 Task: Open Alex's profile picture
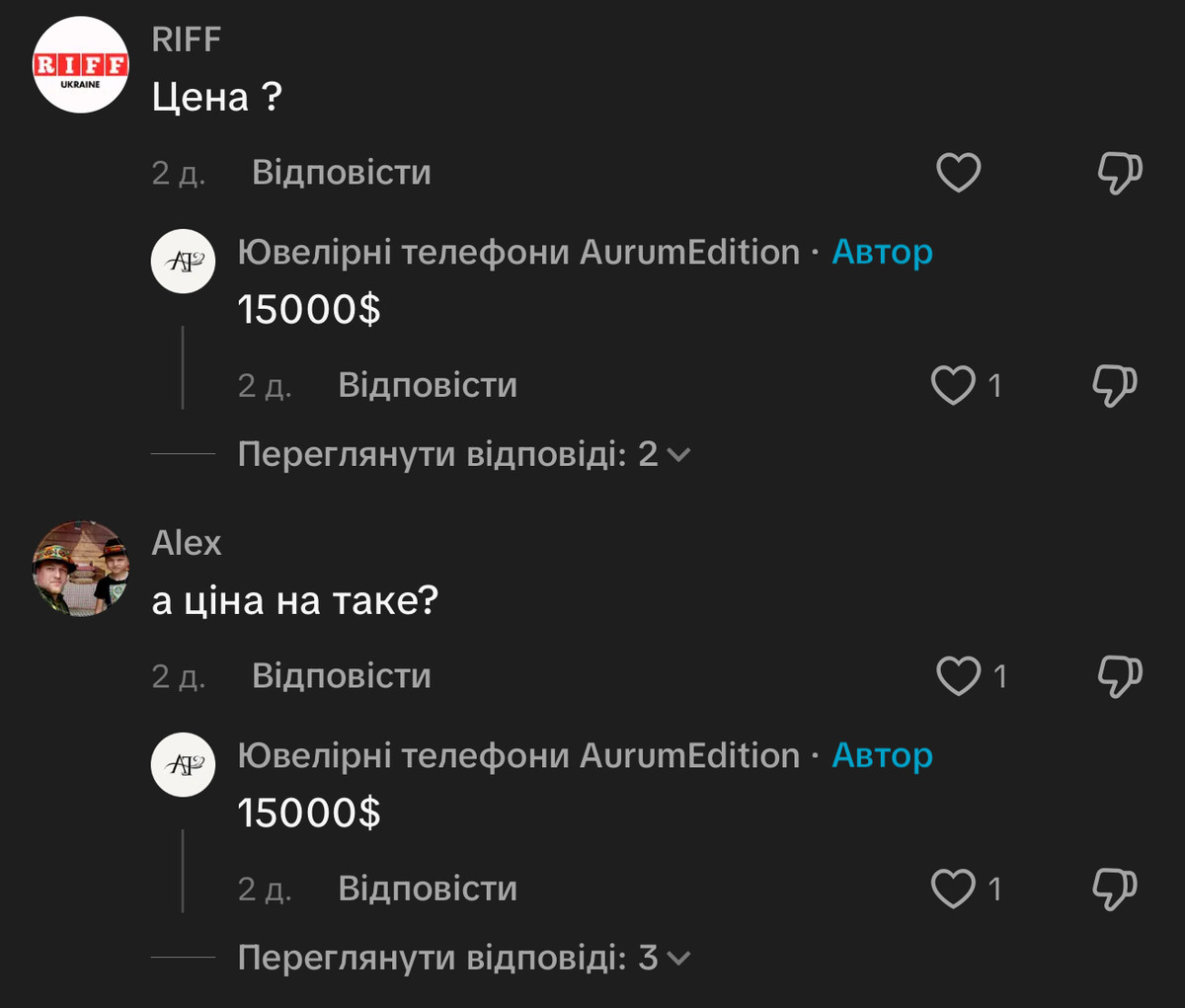81,569
